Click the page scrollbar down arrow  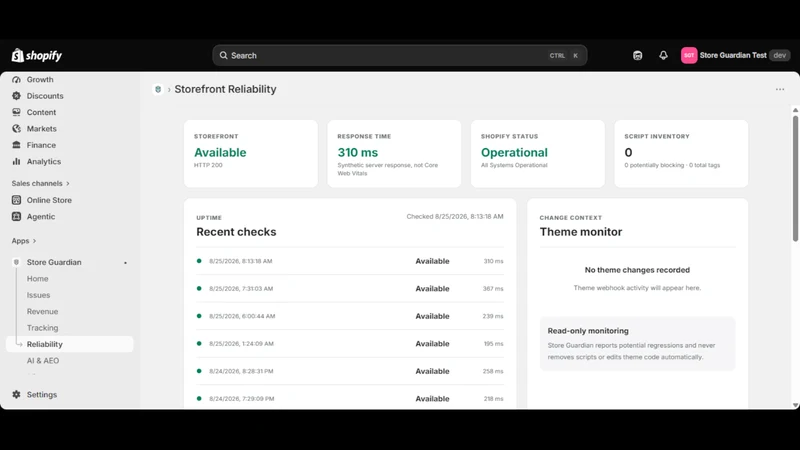[x=795, y=405]
